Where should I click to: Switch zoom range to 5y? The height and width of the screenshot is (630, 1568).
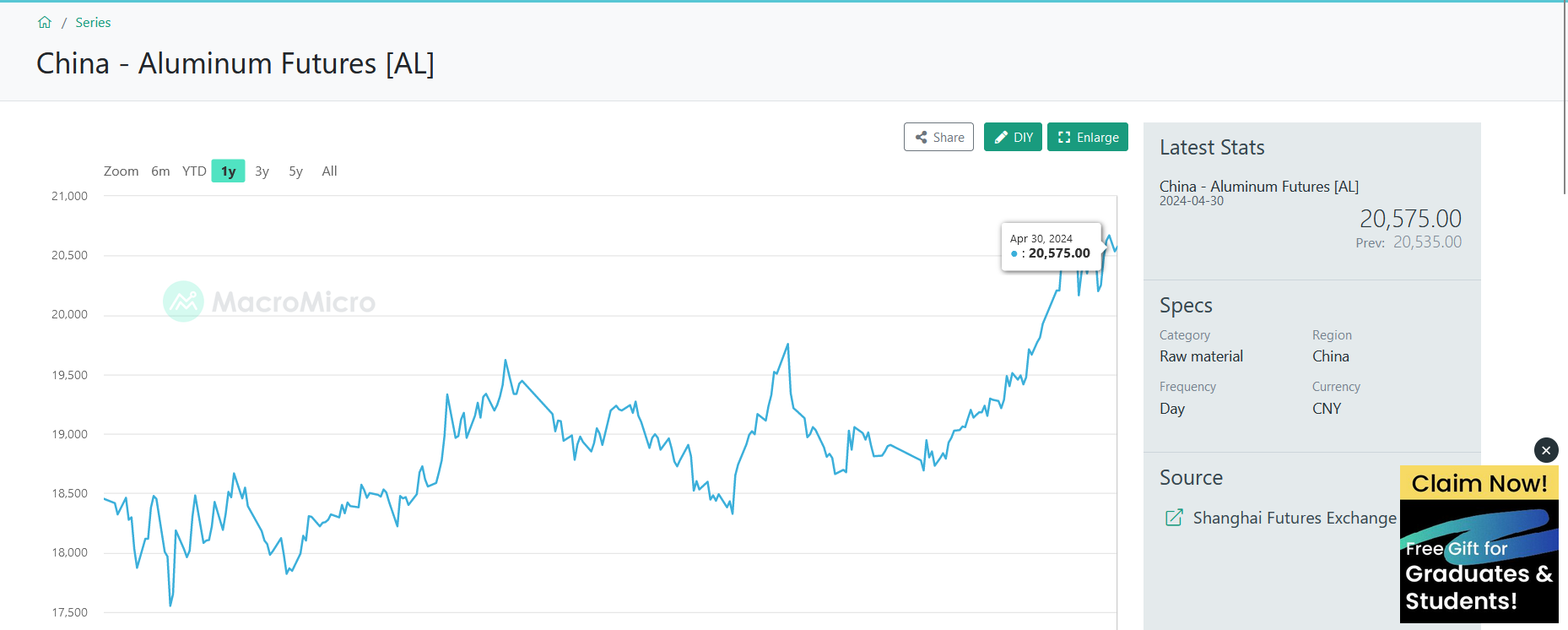295,171
